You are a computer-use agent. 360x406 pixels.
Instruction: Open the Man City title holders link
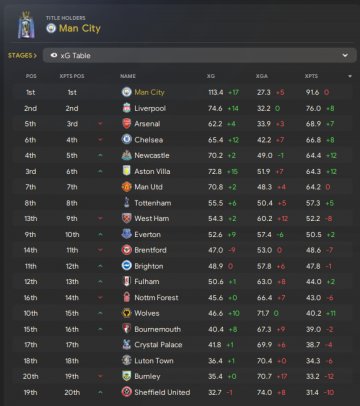(x=80, y=29)
